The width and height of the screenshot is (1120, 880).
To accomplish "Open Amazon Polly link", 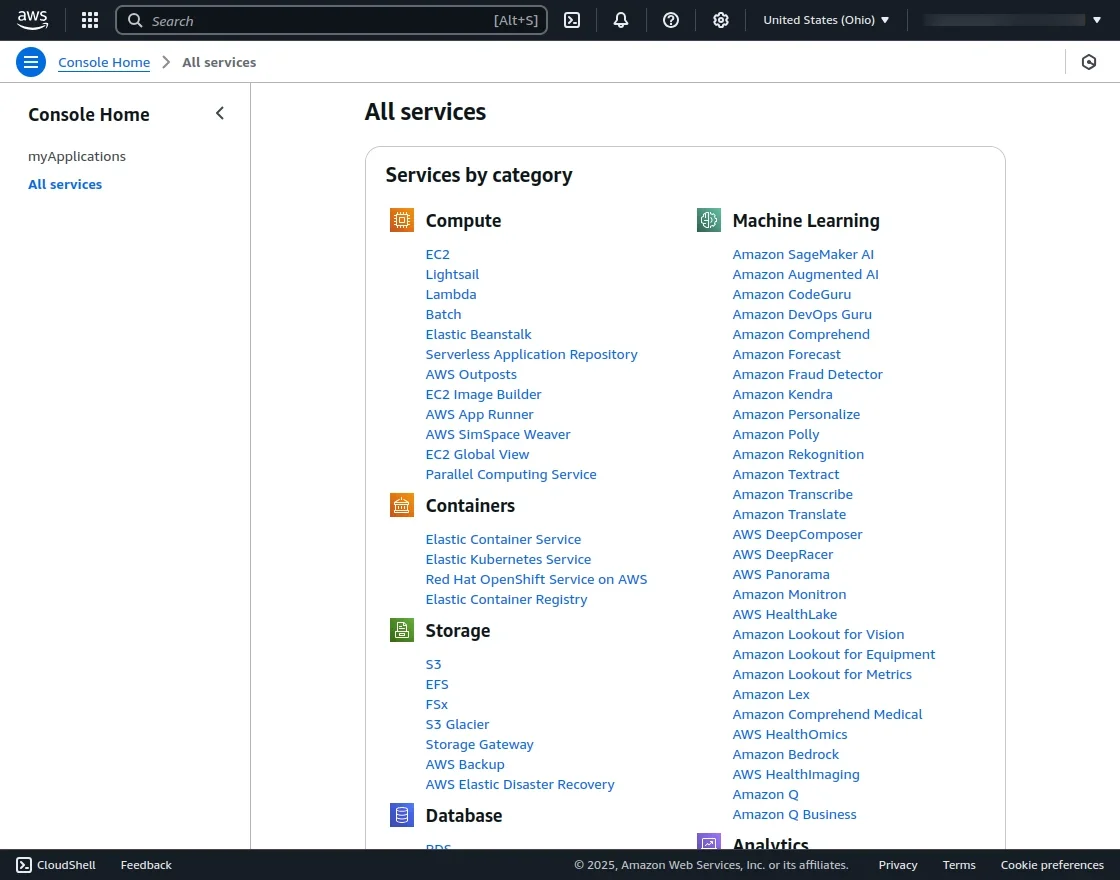I will pyautogui.click(x=776, y=434).
